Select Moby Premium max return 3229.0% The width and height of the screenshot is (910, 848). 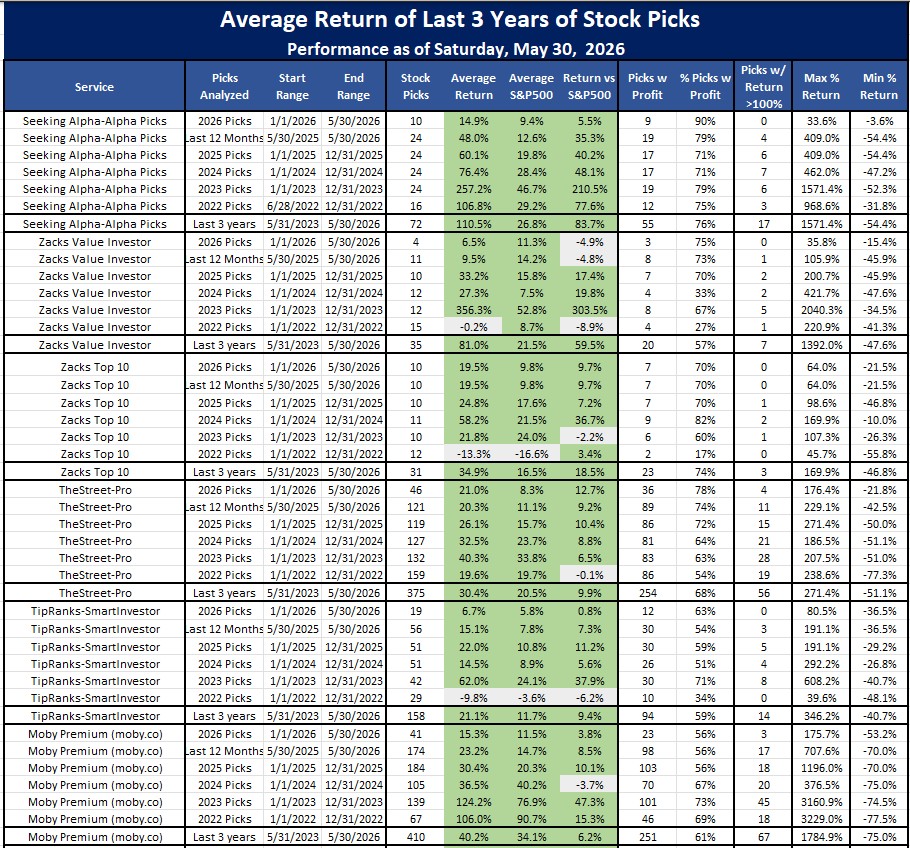(821, 819)
